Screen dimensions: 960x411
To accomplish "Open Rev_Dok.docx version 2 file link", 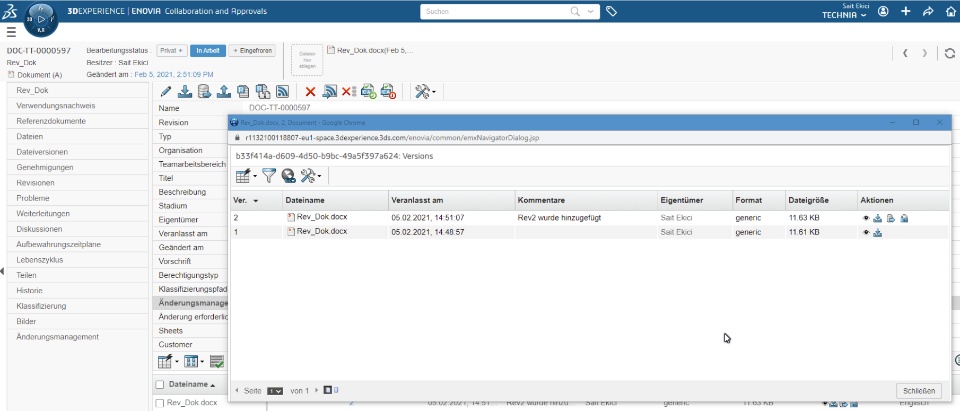I will 321,217.
